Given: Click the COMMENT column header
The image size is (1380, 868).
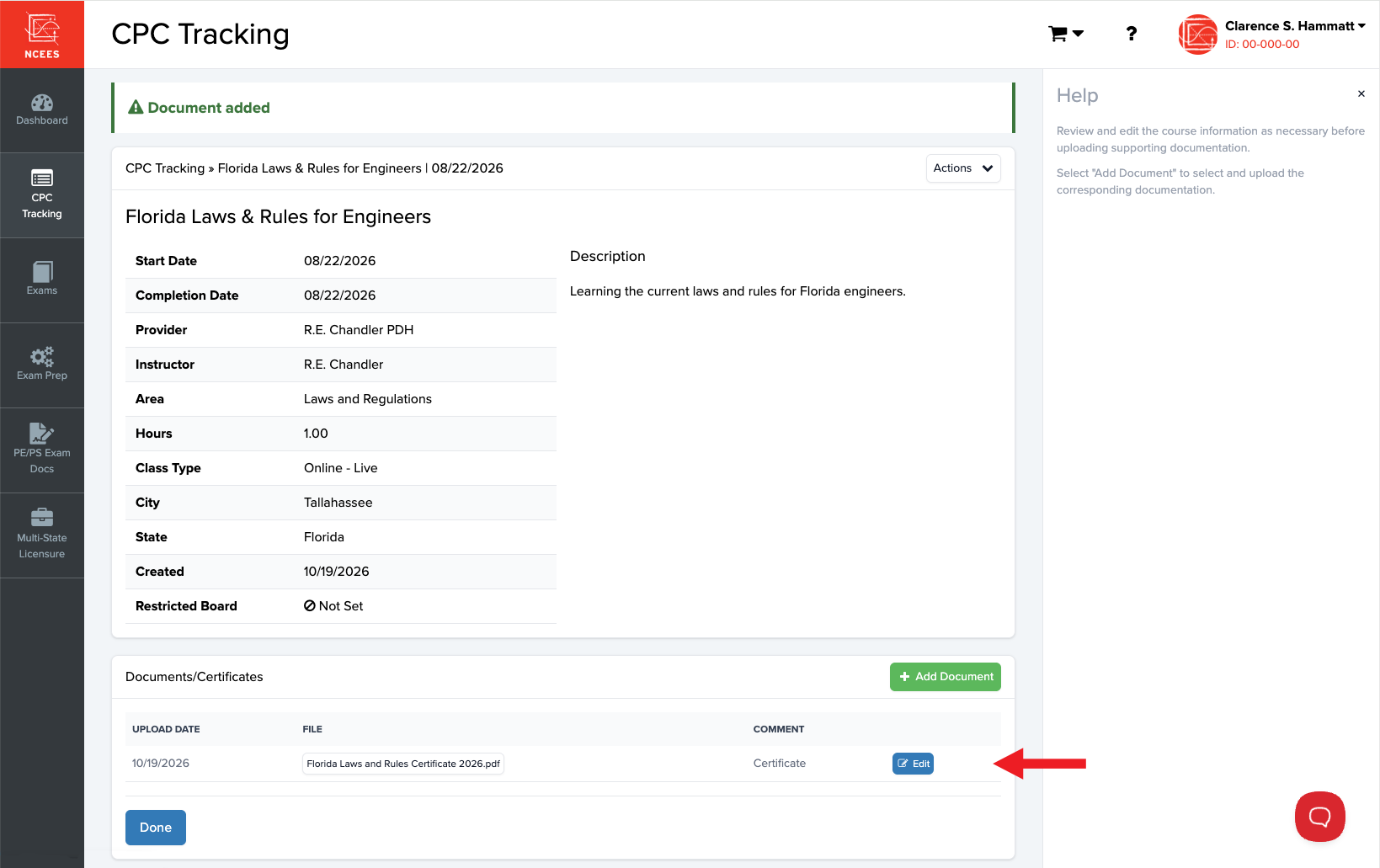Looking at the screenshot, I should (779, 729).
